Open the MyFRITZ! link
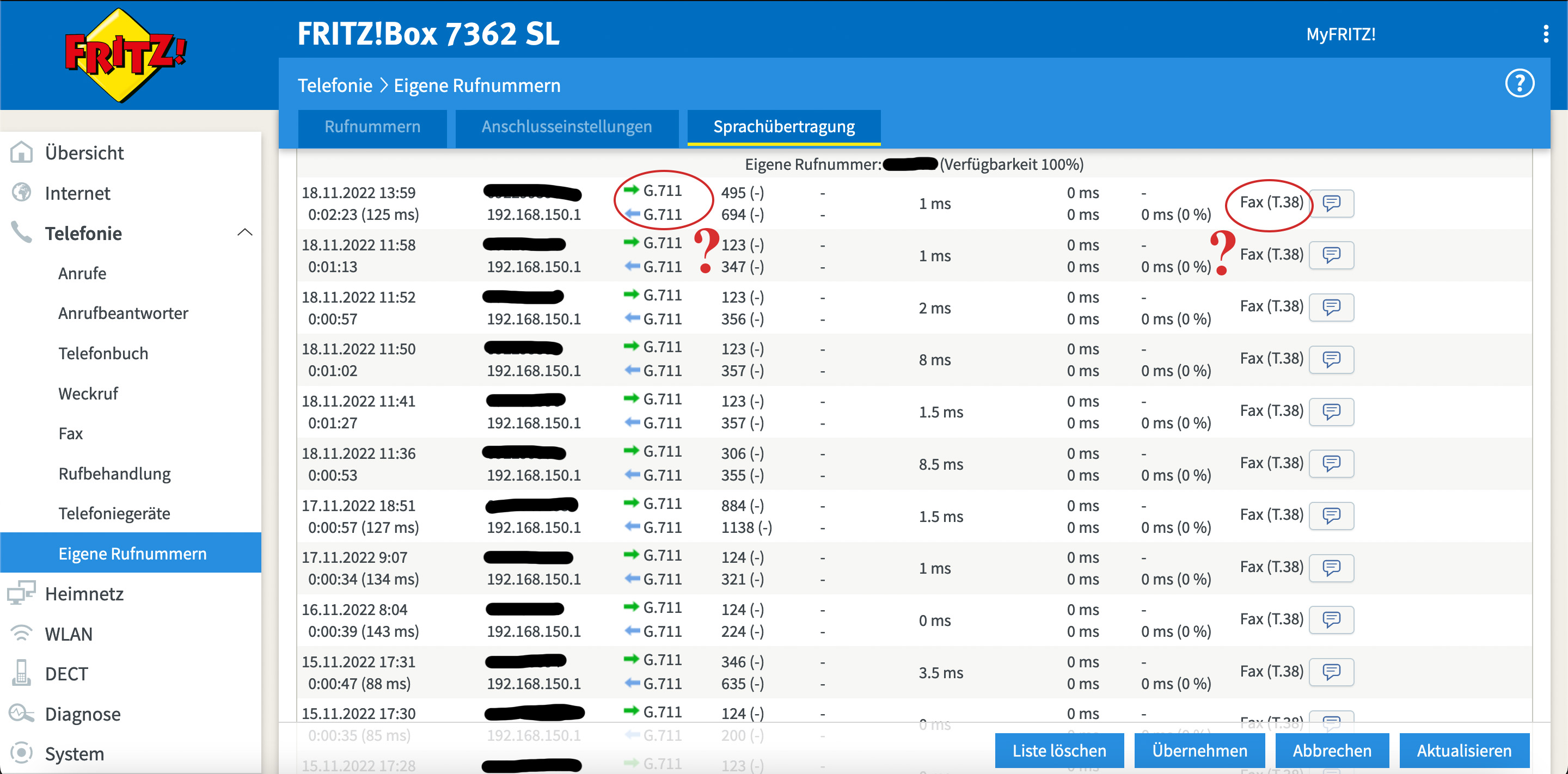The height and width of the screenshot is (774, 1568). [1340, 34]
